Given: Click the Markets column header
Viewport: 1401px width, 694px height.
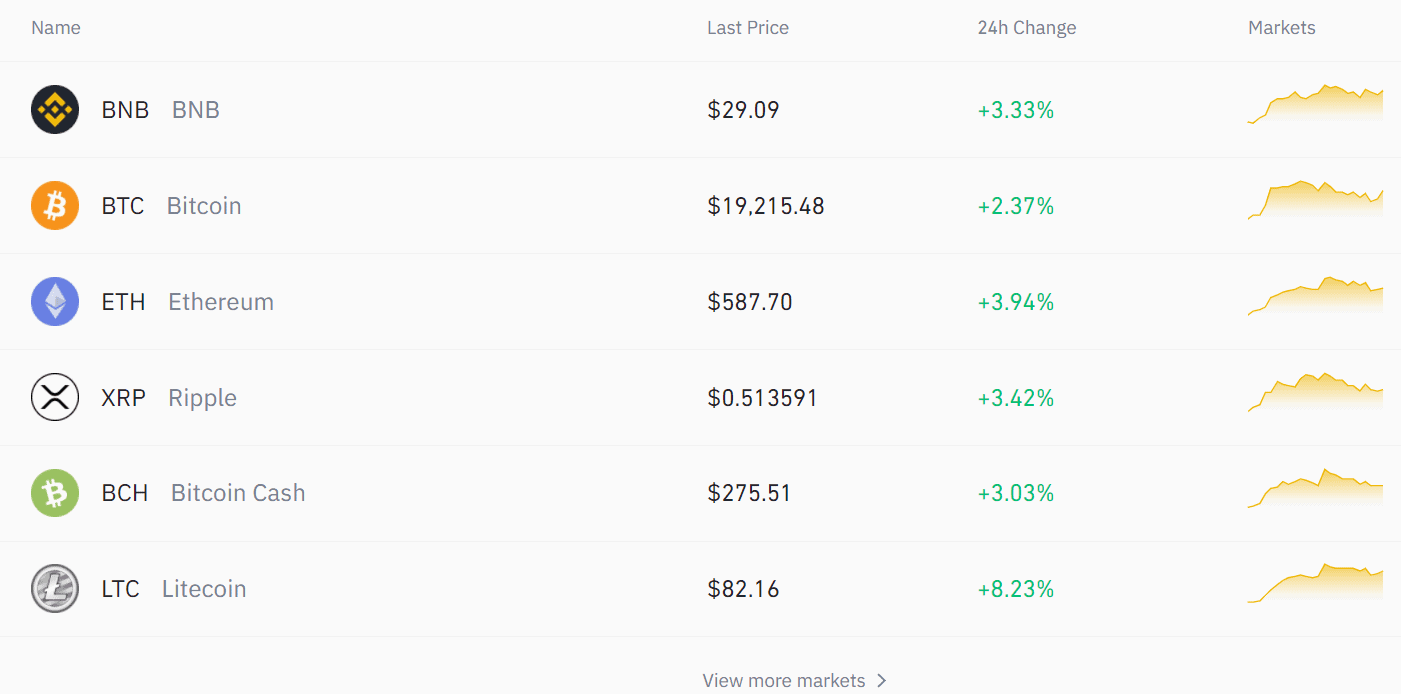Looking at the screenshot, I should pyautogui.click(x=1282, y=28).
